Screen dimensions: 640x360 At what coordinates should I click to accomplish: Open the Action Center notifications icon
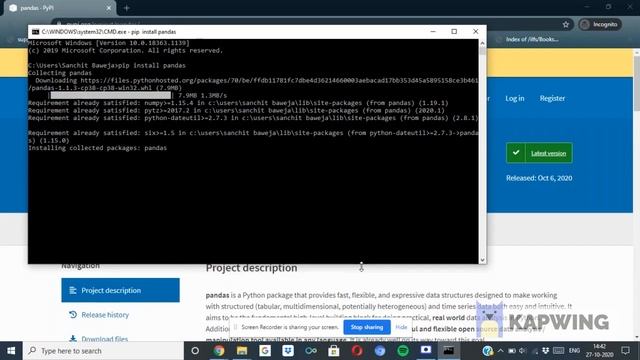[625, 351]
